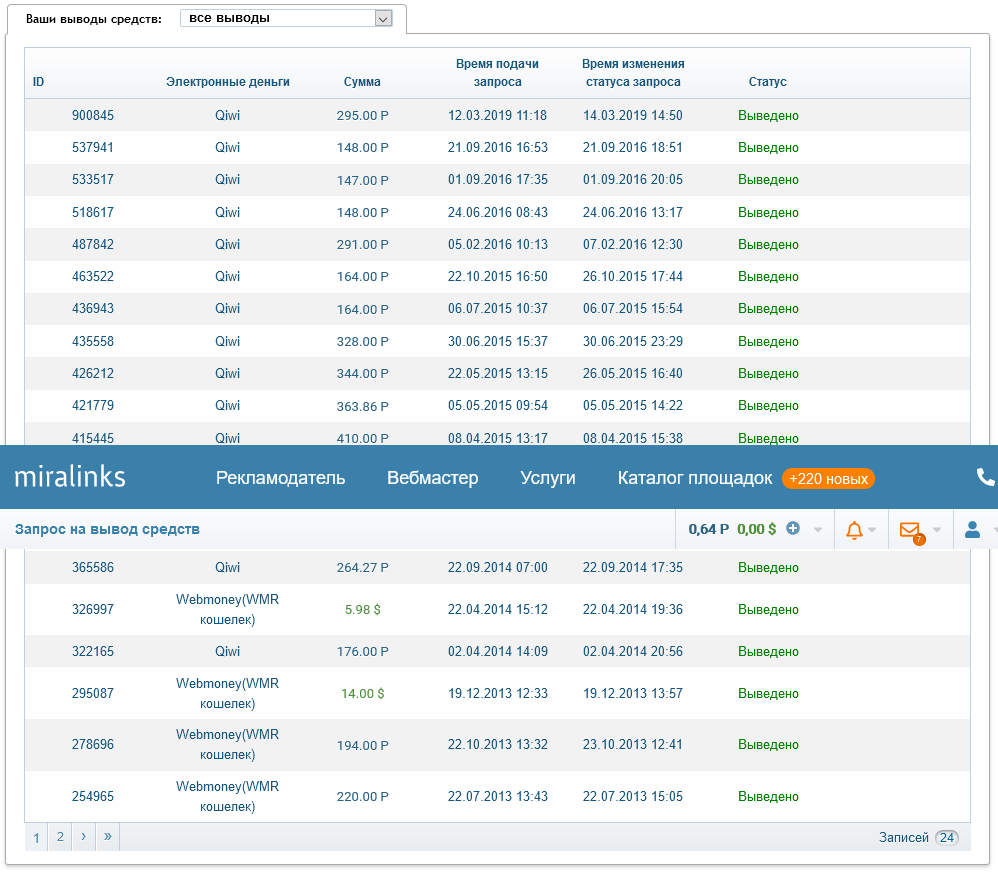This screenshot has width=998, height=872.
Task: Expand the balance dropdown arrow
Action: click(x=818, y=530)
